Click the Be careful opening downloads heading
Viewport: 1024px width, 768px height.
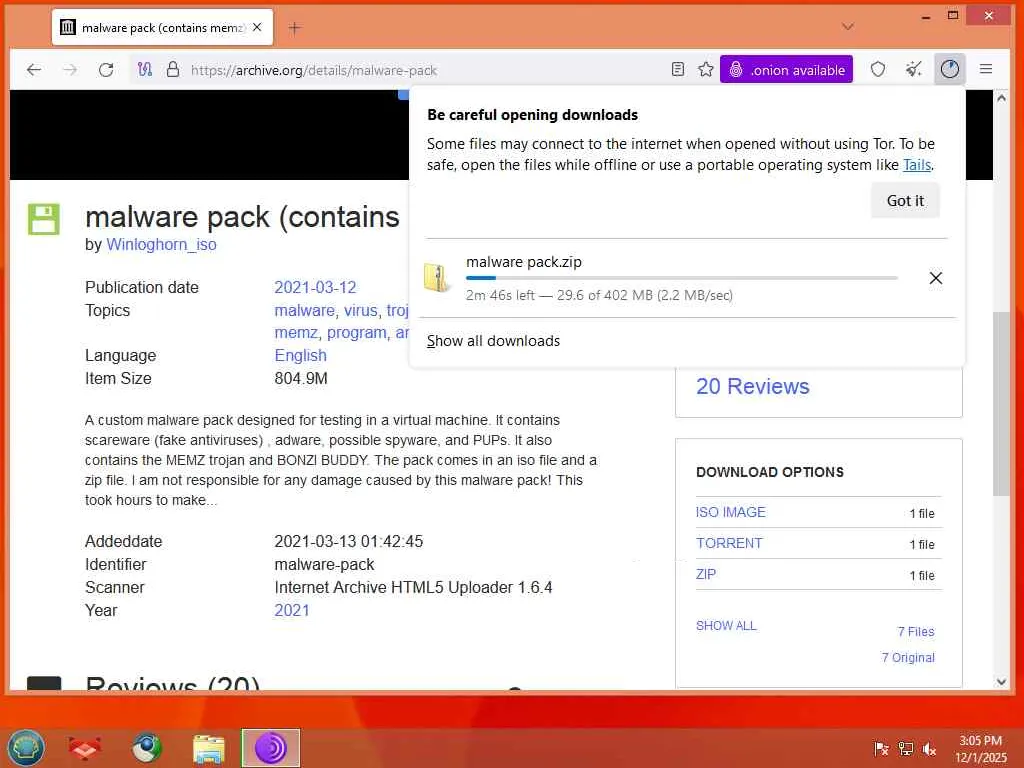click(x=532, y=115)
